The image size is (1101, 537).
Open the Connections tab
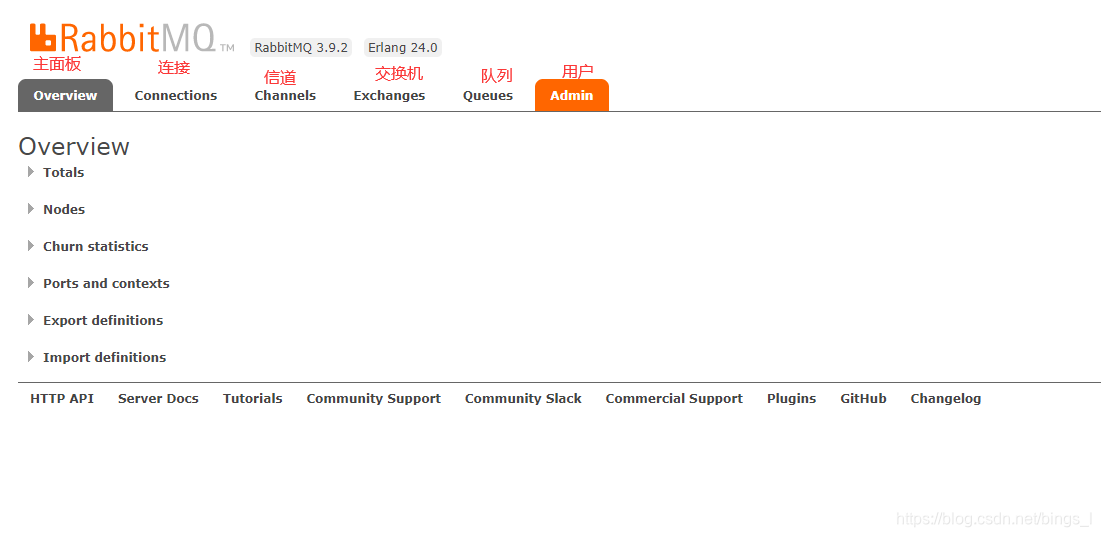176,95
